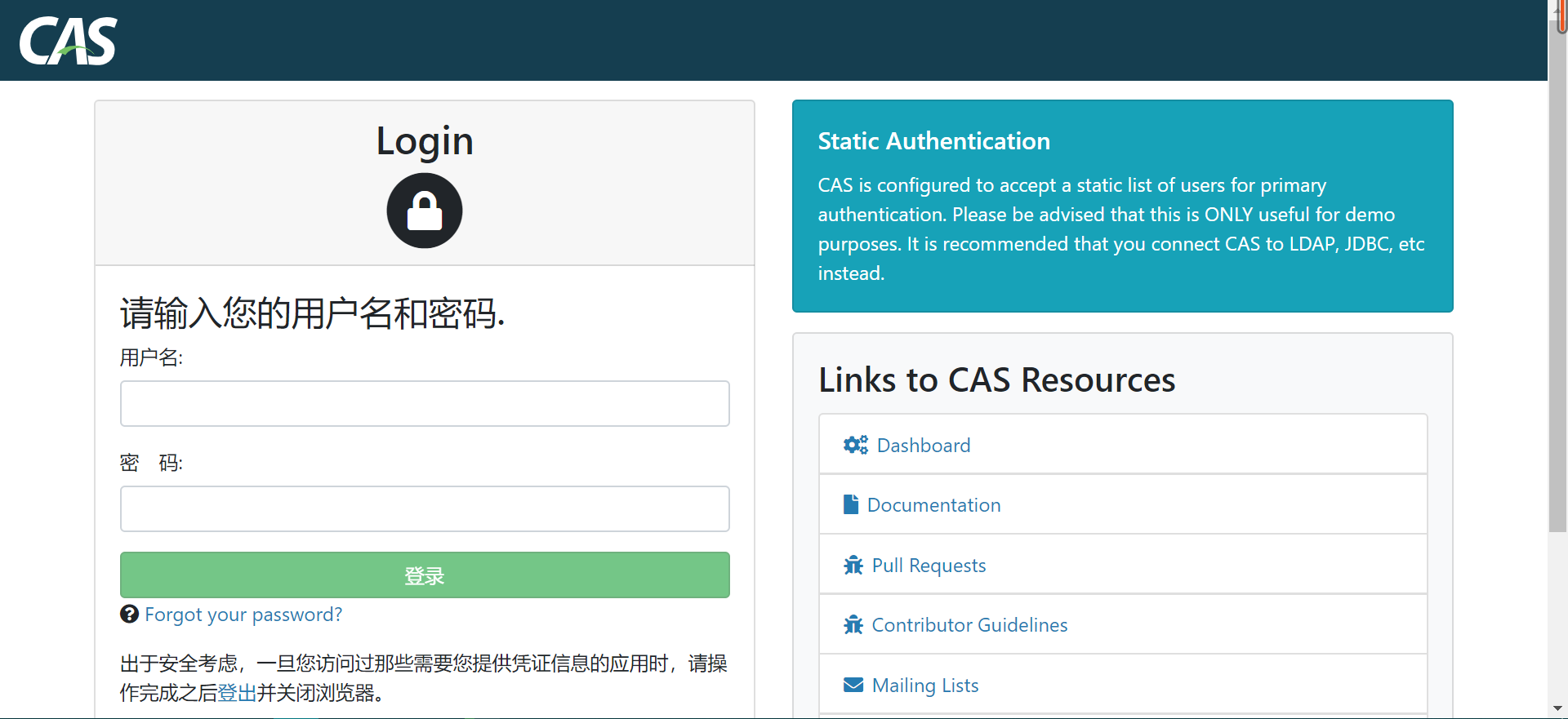This screenshot has height=719, width=1568.
Task: Focus the 密码 password input field
Action: coord(425,508)
